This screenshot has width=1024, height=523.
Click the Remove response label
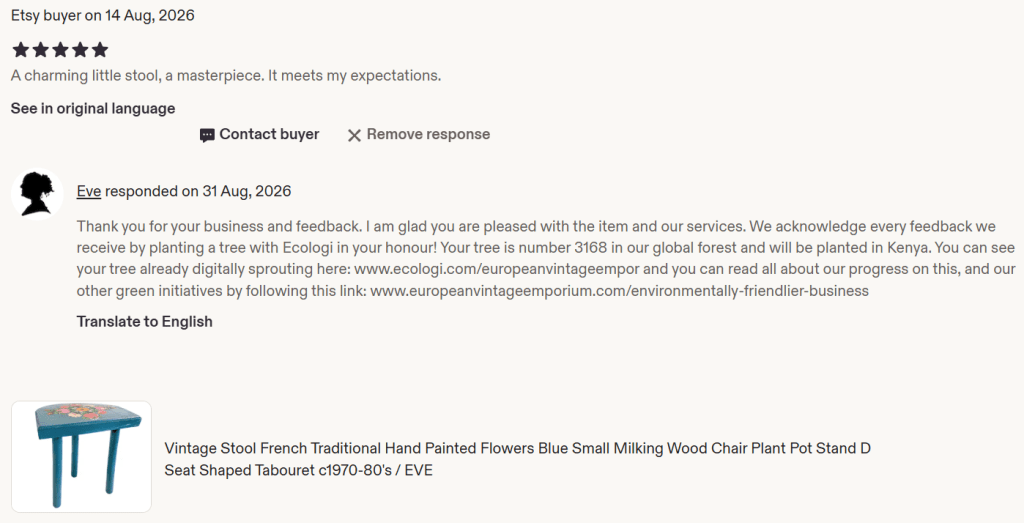click(428, 134)
